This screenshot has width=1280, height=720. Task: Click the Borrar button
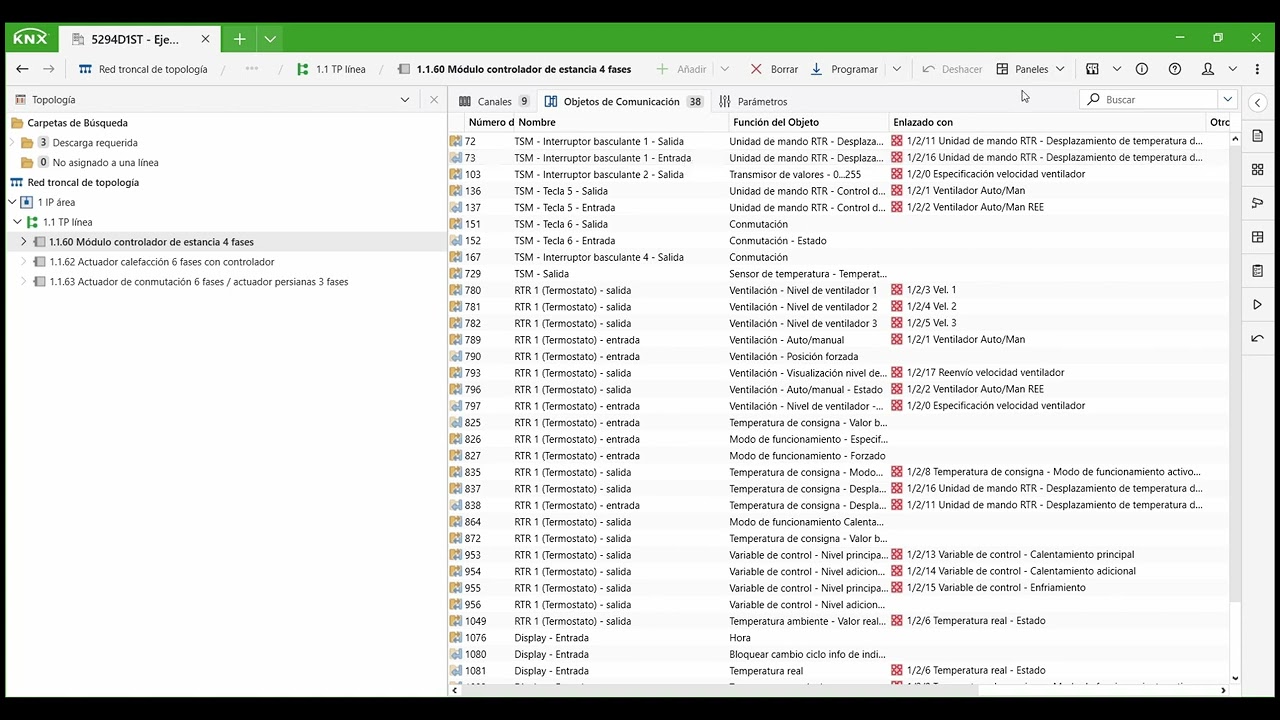774,69
